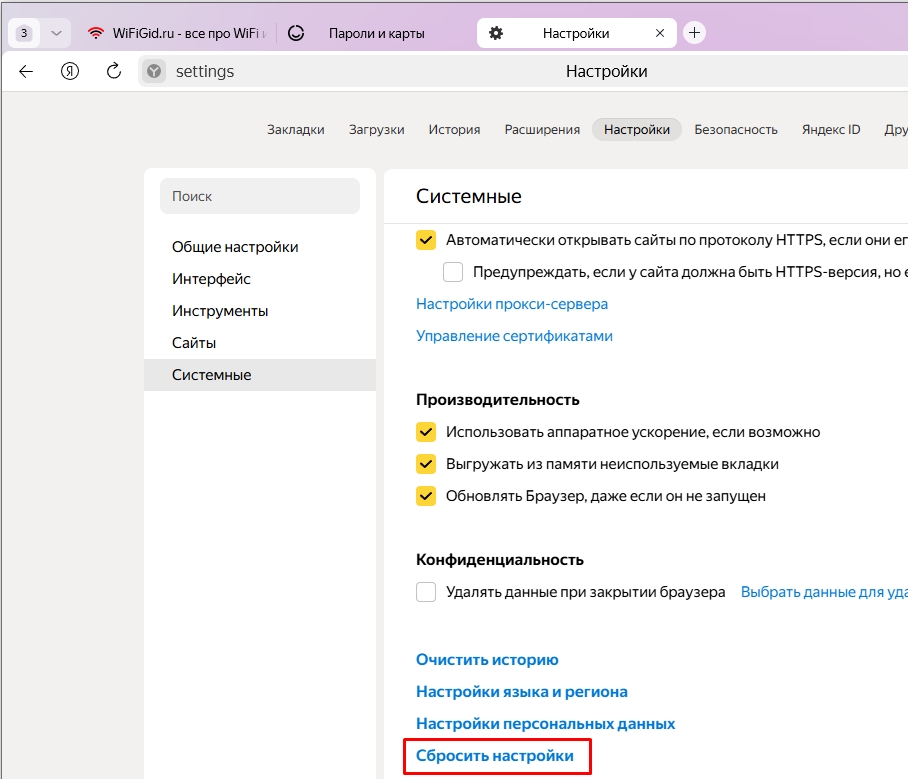Open Настройки прокси-сервера link
This screenshot has width=908, height=779.
[x=512, y=304]
